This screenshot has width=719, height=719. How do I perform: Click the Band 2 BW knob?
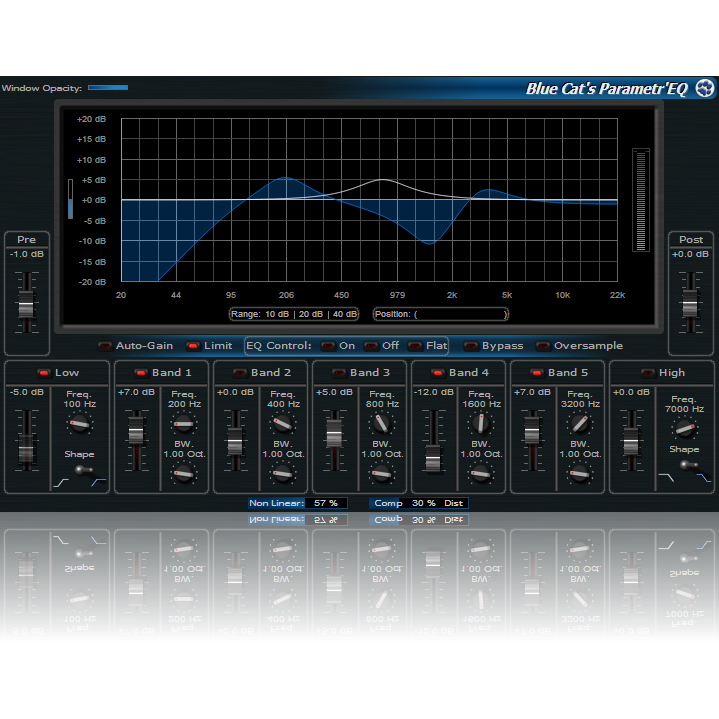tap(283, 474)
